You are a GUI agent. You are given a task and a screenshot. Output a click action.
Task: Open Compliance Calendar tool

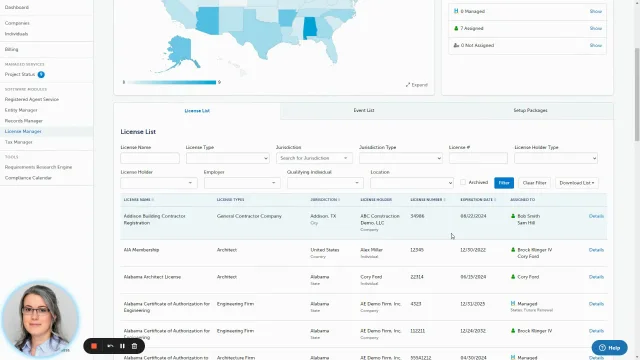(x=28, y=178)
